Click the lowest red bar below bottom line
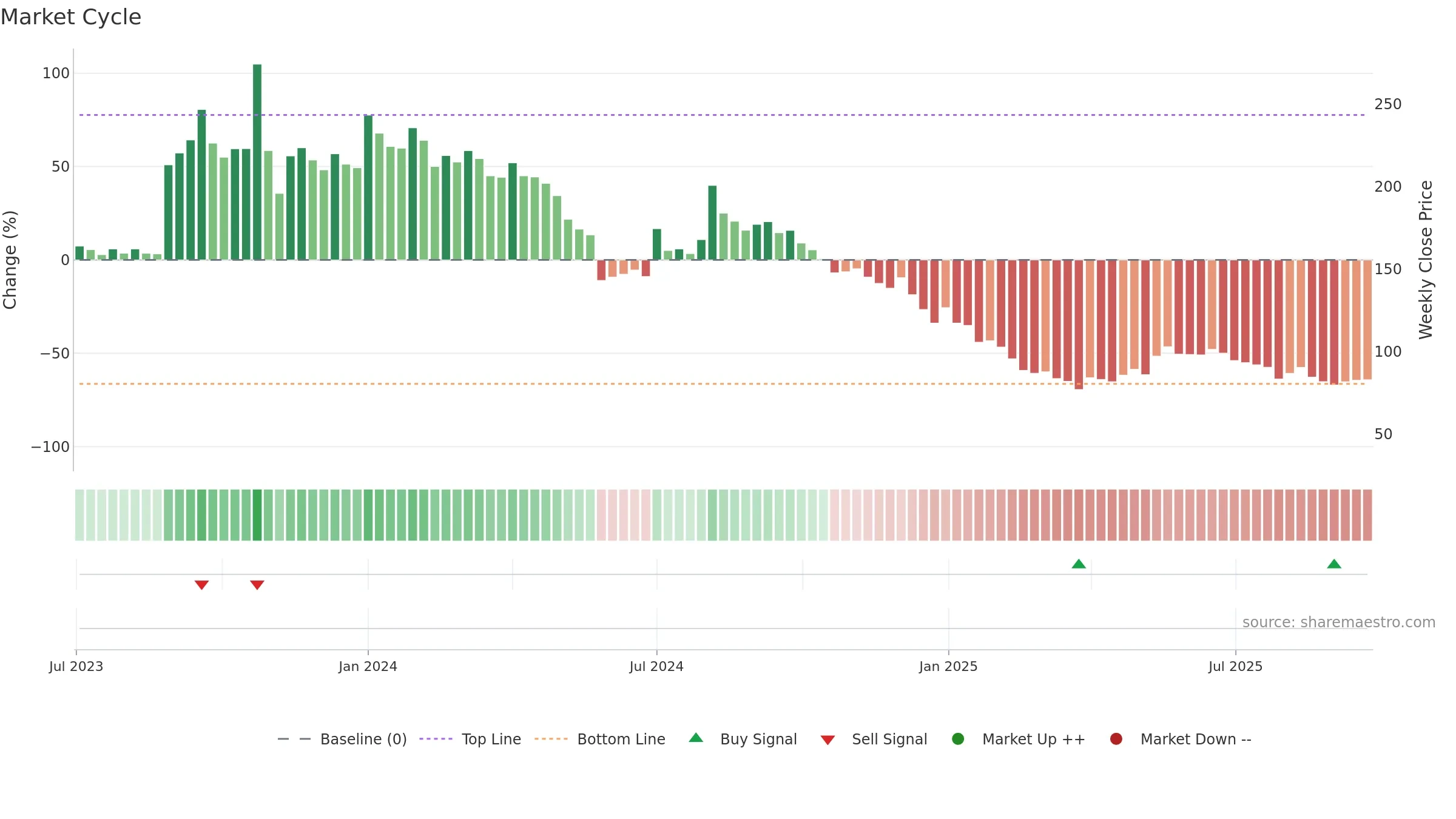The width and height of the screenshot is (1456, 819). [1079, 325]
